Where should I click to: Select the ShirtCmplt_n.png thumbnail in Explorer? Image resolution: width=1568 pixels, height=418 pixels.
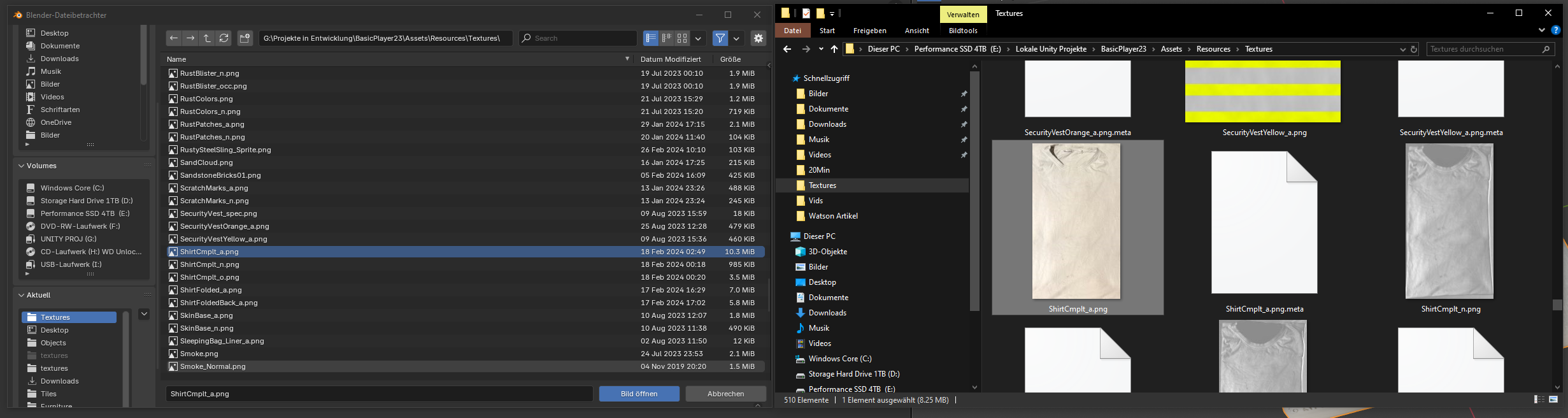pos(1450,222)
